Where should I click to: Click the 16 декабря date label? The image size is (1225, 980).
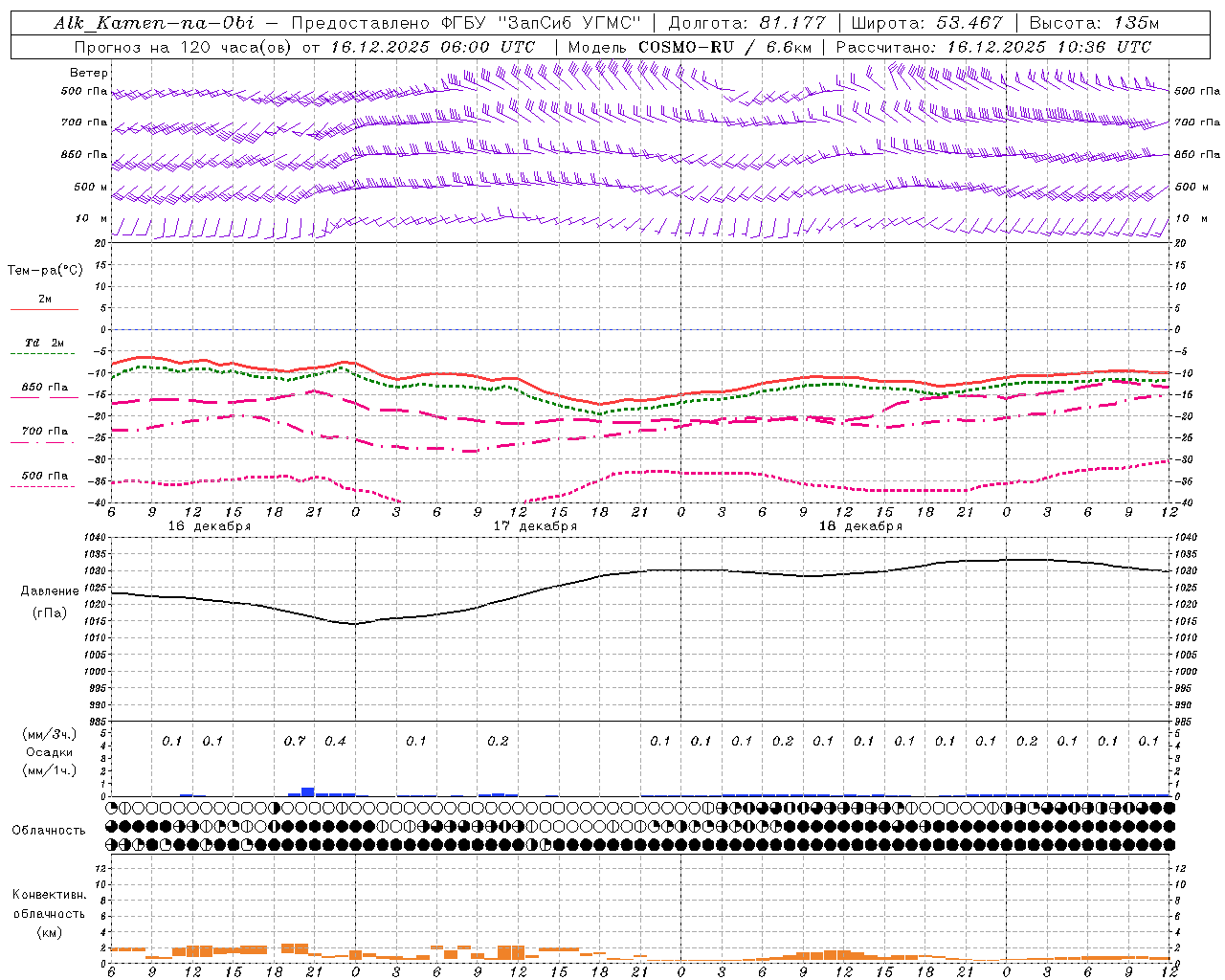[210, 526]
